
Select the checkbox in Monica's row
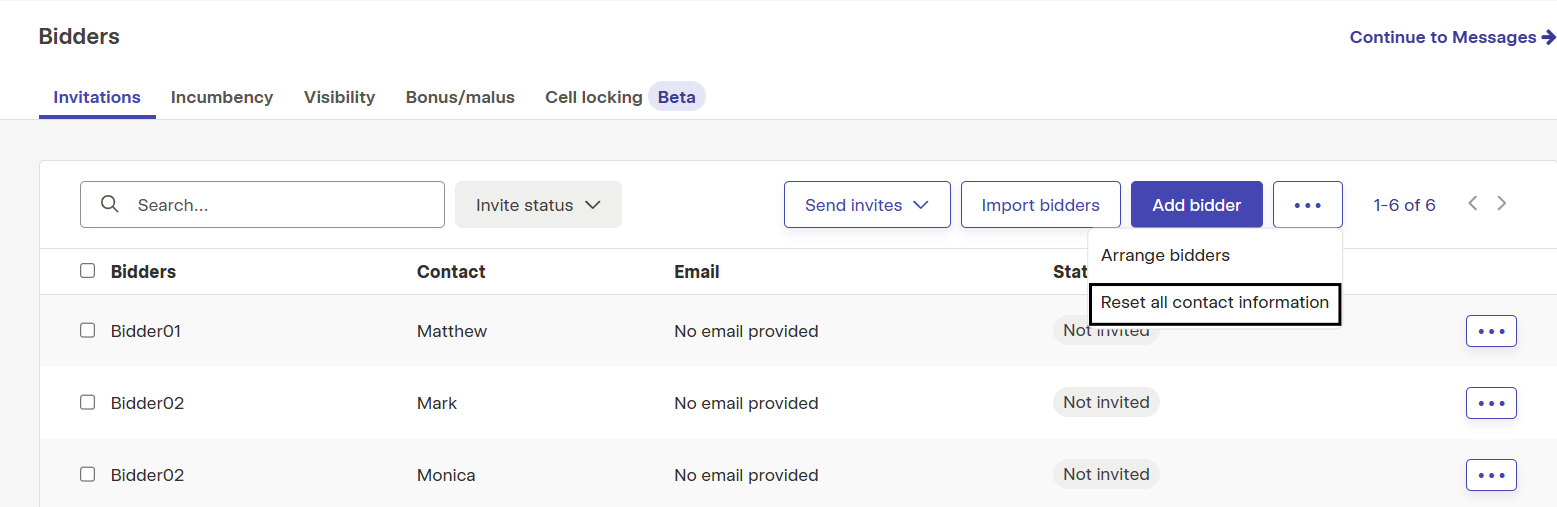point(87,474)
